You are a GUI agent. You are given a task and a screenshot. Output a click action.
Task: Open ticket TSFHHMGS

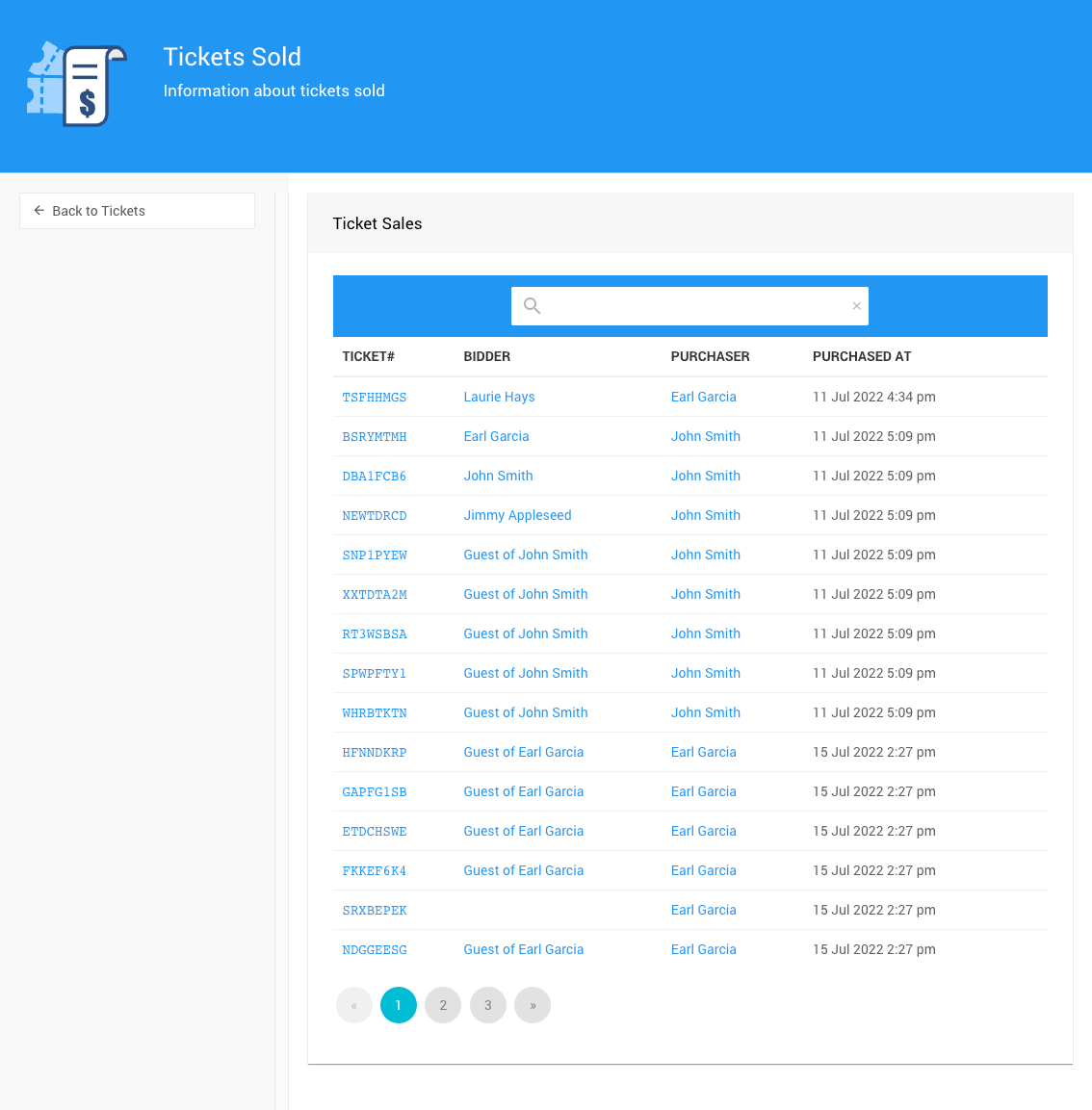point(375,398)
